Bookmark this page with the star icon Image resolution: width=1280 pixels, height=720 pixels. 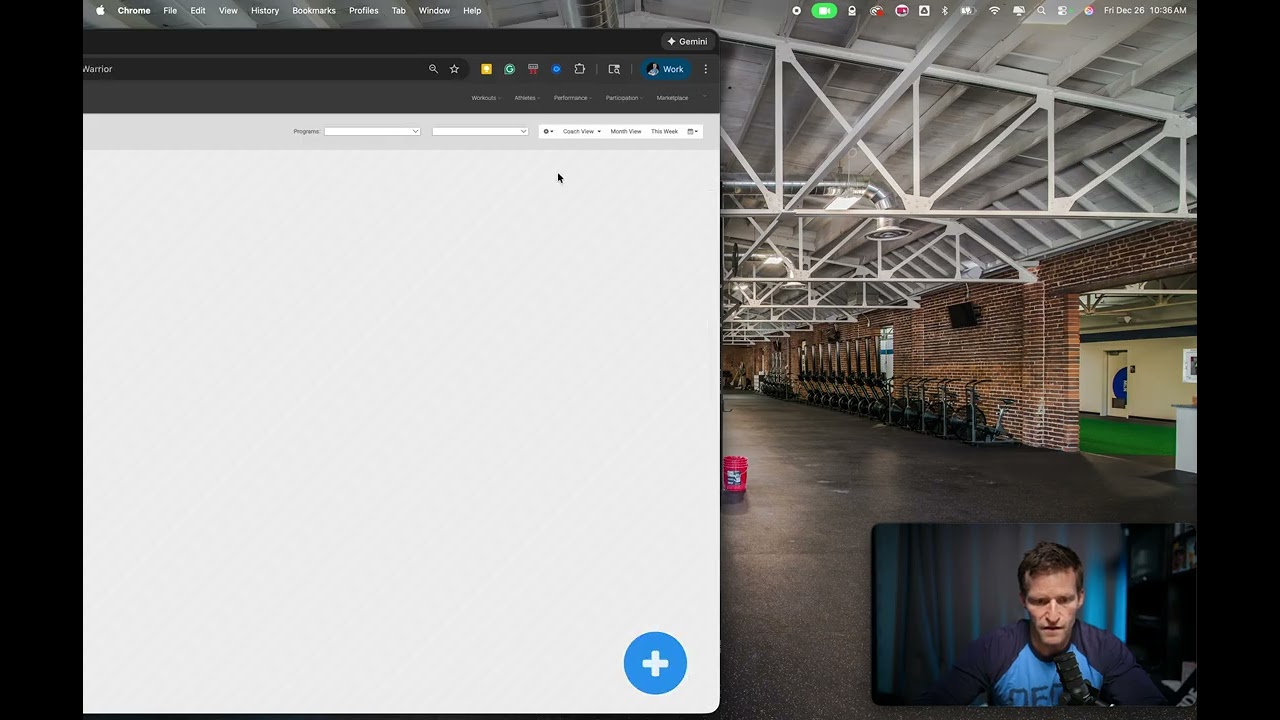tap(454, 69)
